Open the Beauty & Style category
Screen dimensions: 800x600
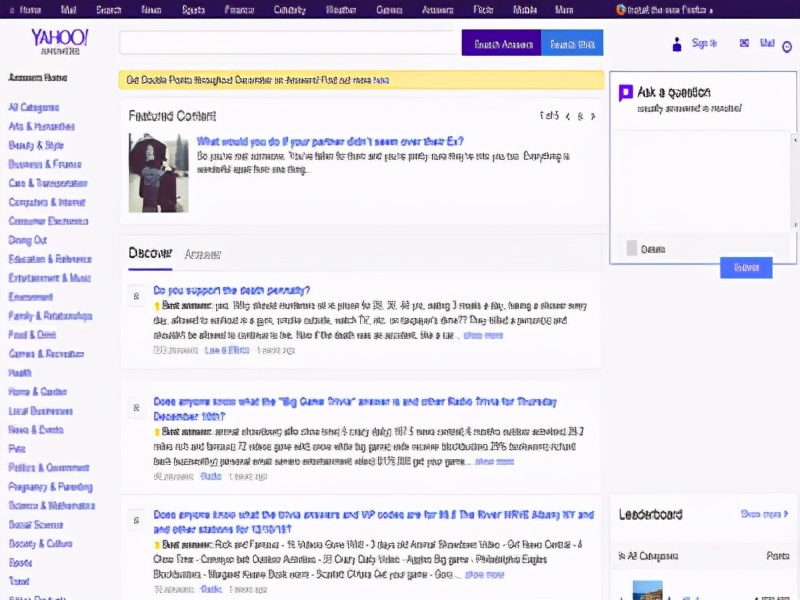click(36, 145)
